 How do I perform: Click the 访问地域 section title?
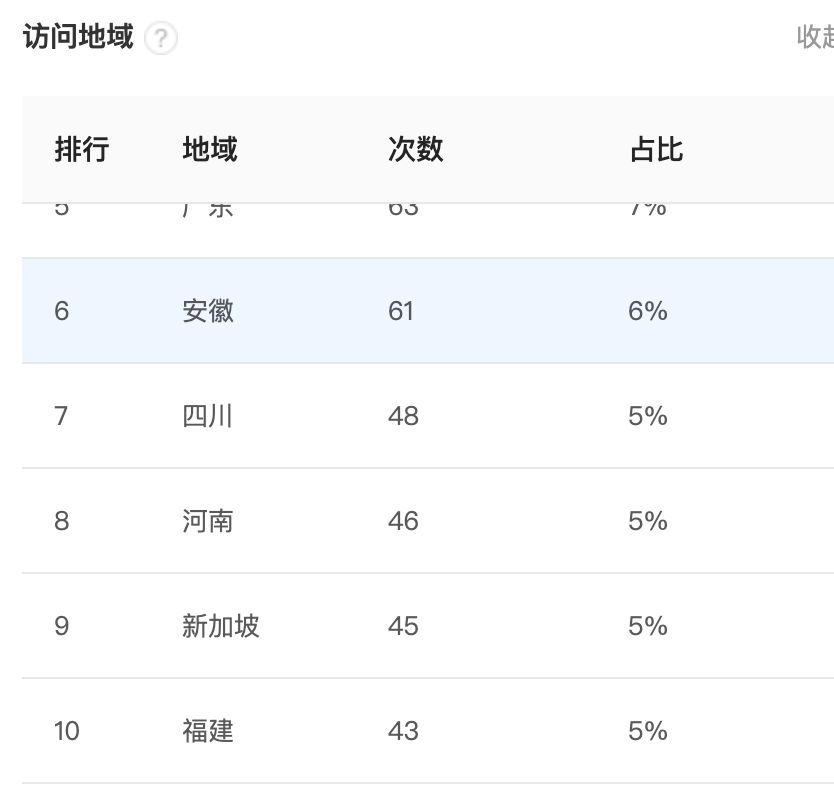78,38
